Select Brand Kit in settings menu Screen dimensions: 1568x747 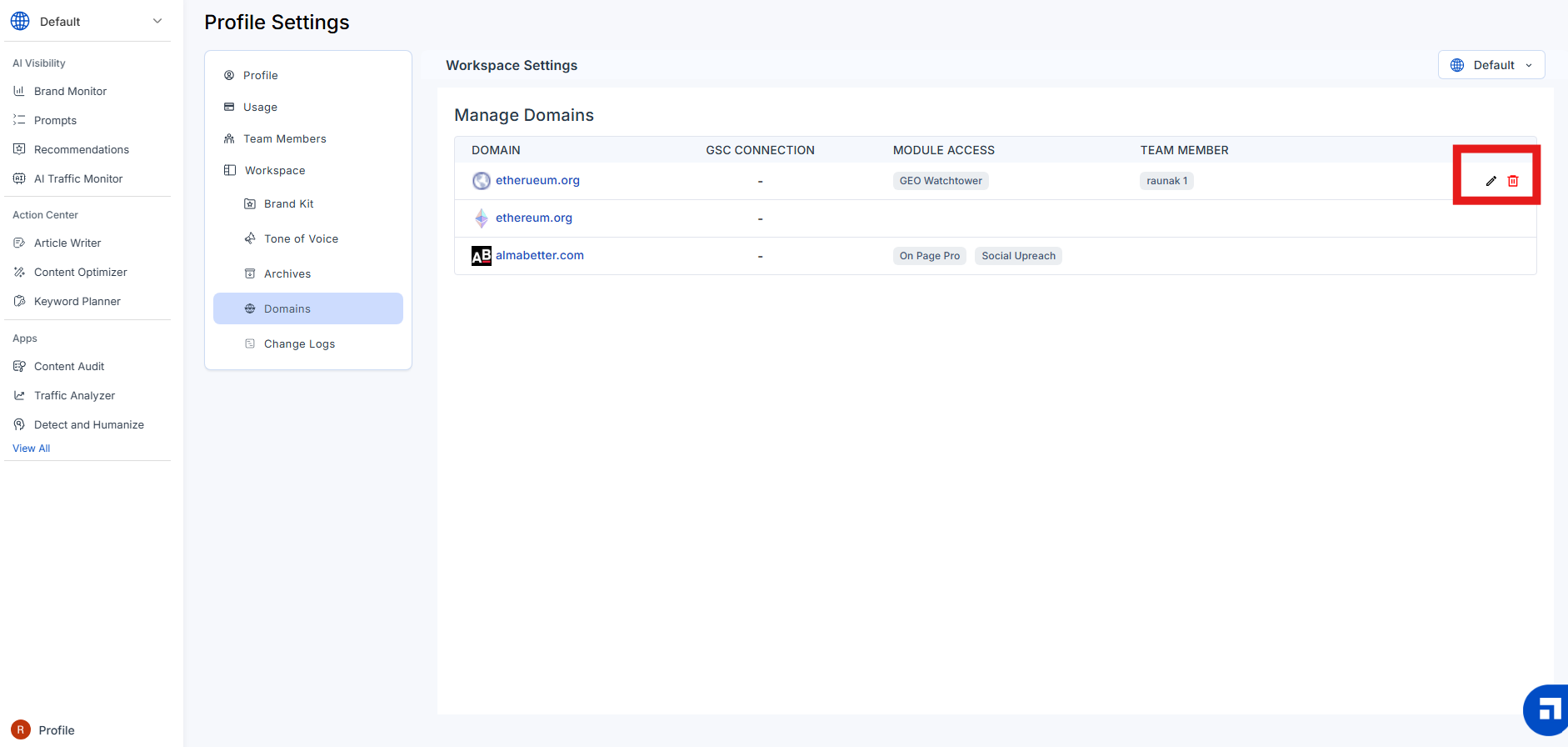point(288,203)
